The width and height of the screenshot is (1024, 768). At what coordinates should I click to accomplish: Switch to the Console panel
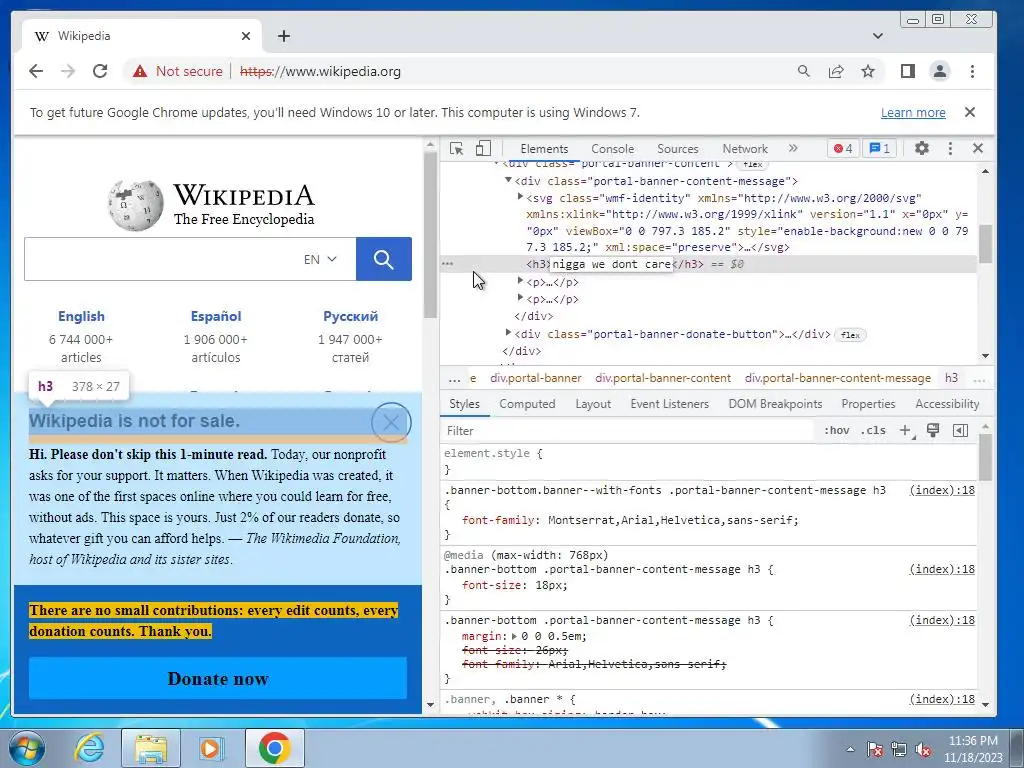[613, 149]
